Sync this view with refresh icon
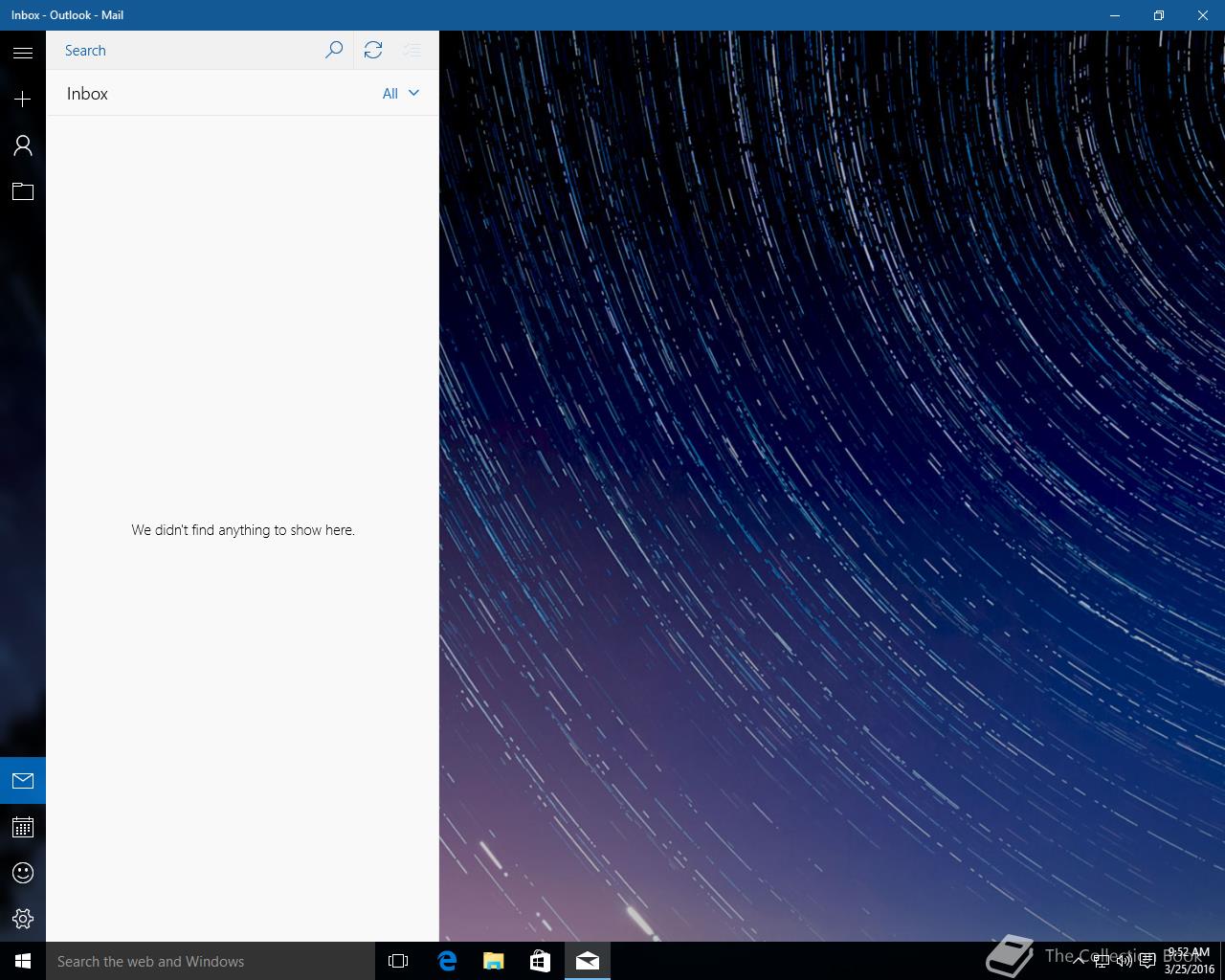The image size is (1225, 980). tap(373, 50)
